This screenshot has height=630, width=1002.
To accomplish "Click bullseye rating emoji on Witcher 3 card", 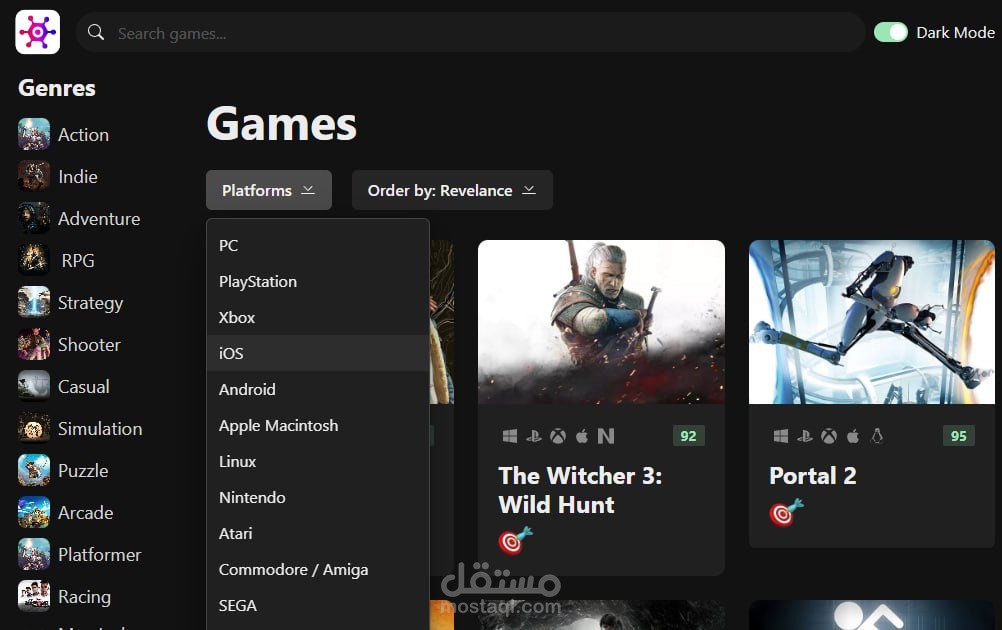I will pyautogui.click(x=515, y=540).
